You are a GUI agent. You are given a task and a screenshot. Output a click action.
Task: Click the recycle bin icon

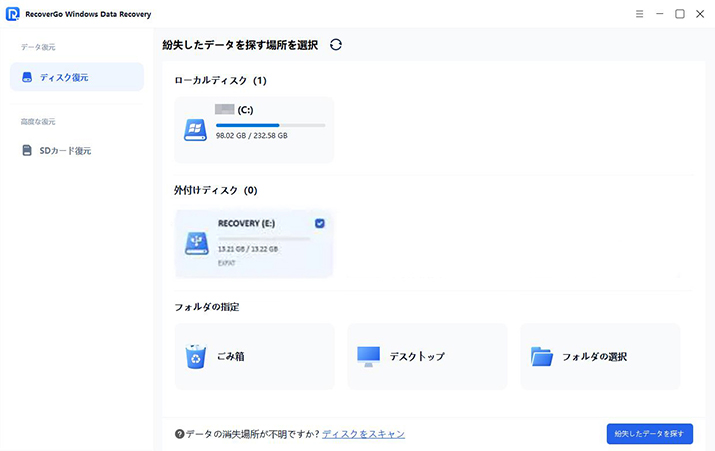point(196,357)
